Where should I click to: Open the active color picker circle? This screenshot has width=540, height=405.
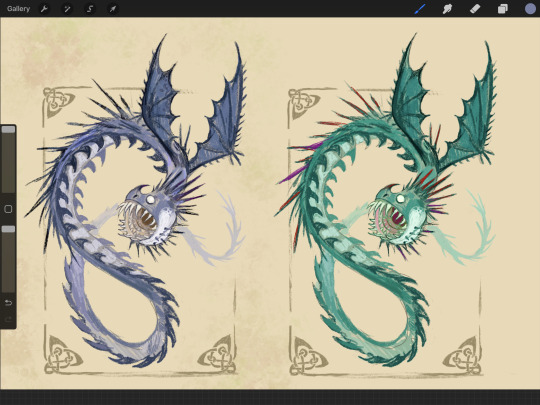point(530,9)
